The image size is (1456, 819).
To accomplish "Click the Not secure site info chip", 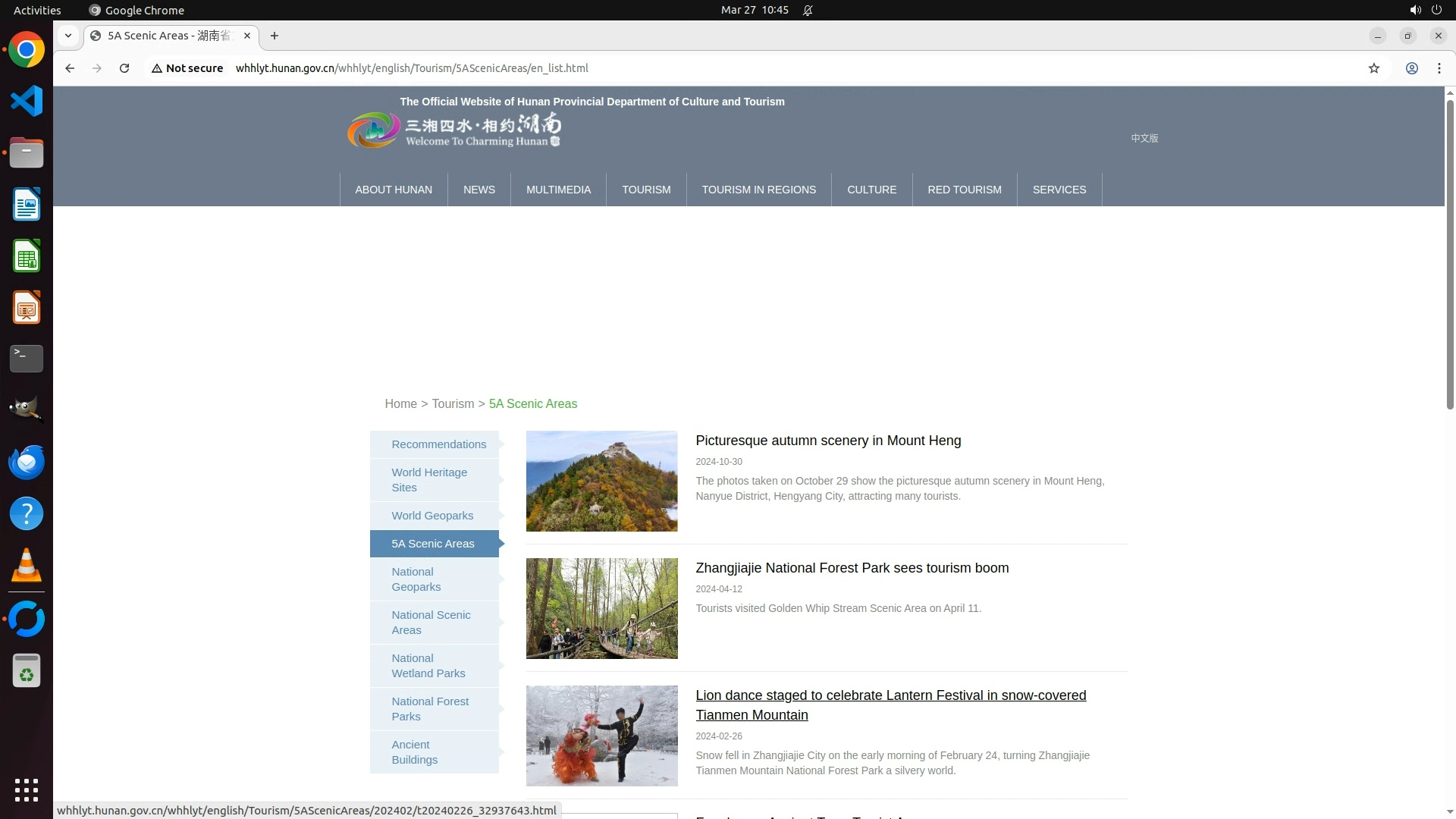I will [187, 68].
